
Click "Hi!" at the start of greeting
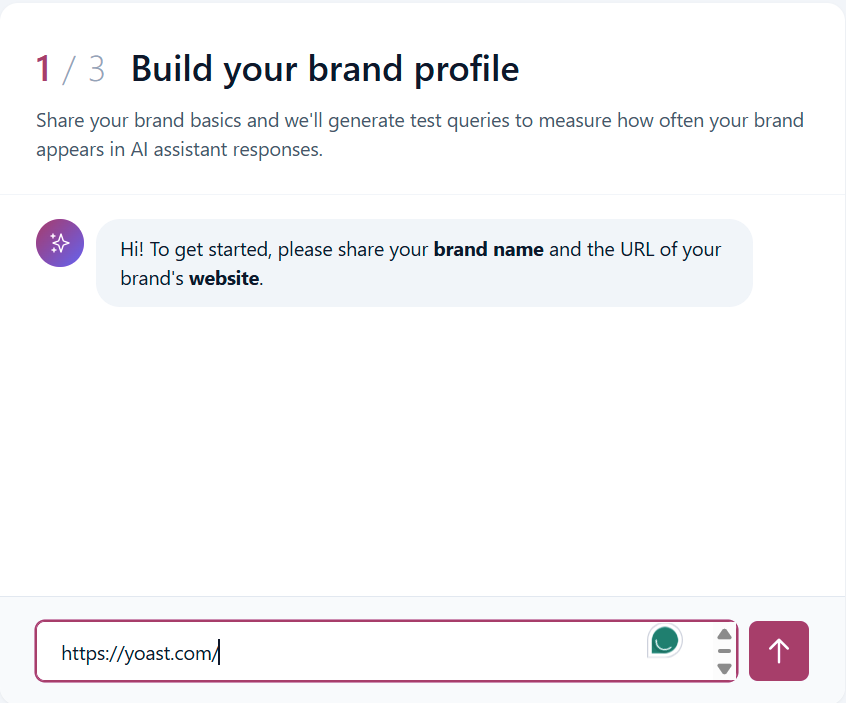pyautogui.click(x=132, y=249)
